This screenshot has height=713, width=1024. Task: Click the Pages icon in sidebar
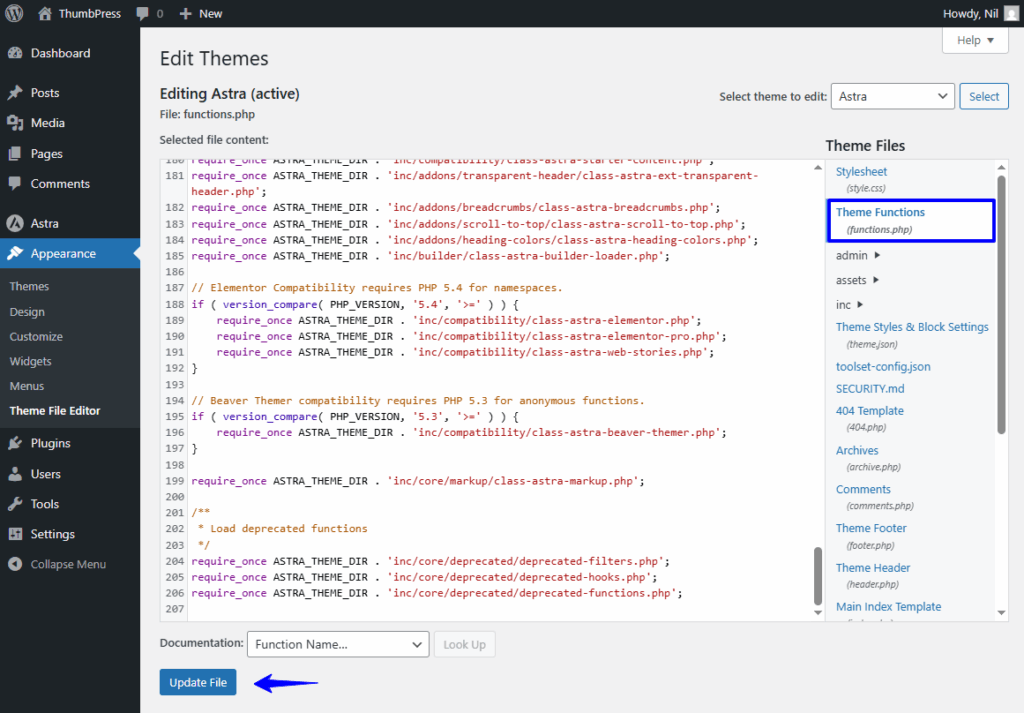pos(15,153)
